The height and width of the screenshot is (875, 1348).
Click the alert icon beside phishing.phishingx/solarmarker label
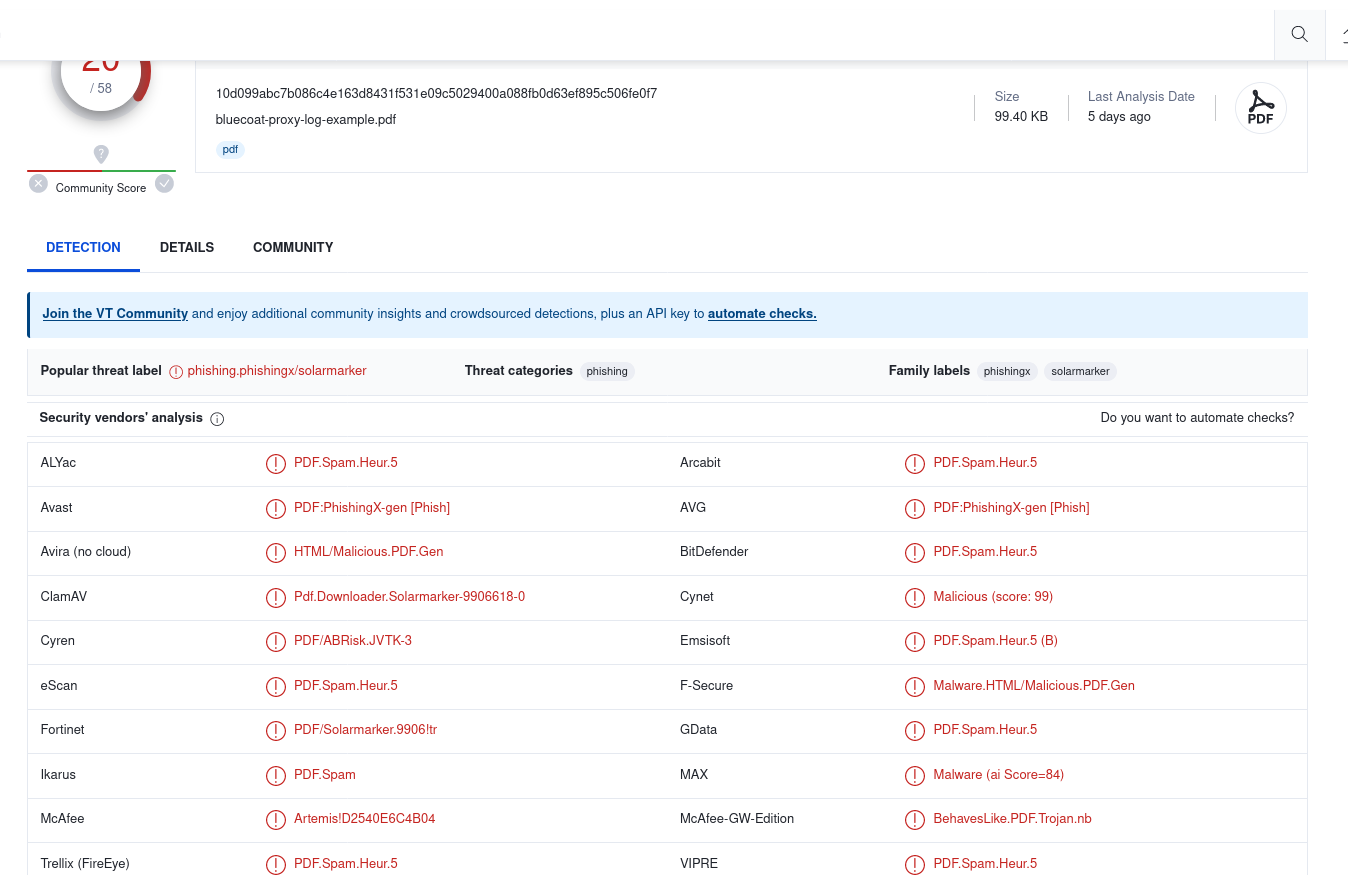point(176,371)
